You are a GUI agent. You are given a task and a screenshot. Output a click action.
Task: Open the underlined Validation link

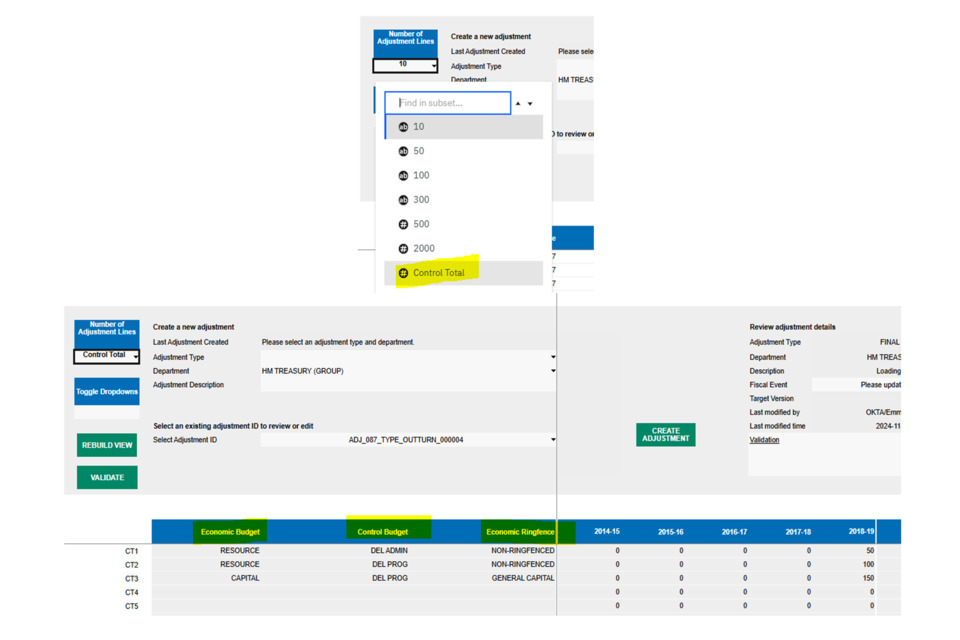[764, 440]
